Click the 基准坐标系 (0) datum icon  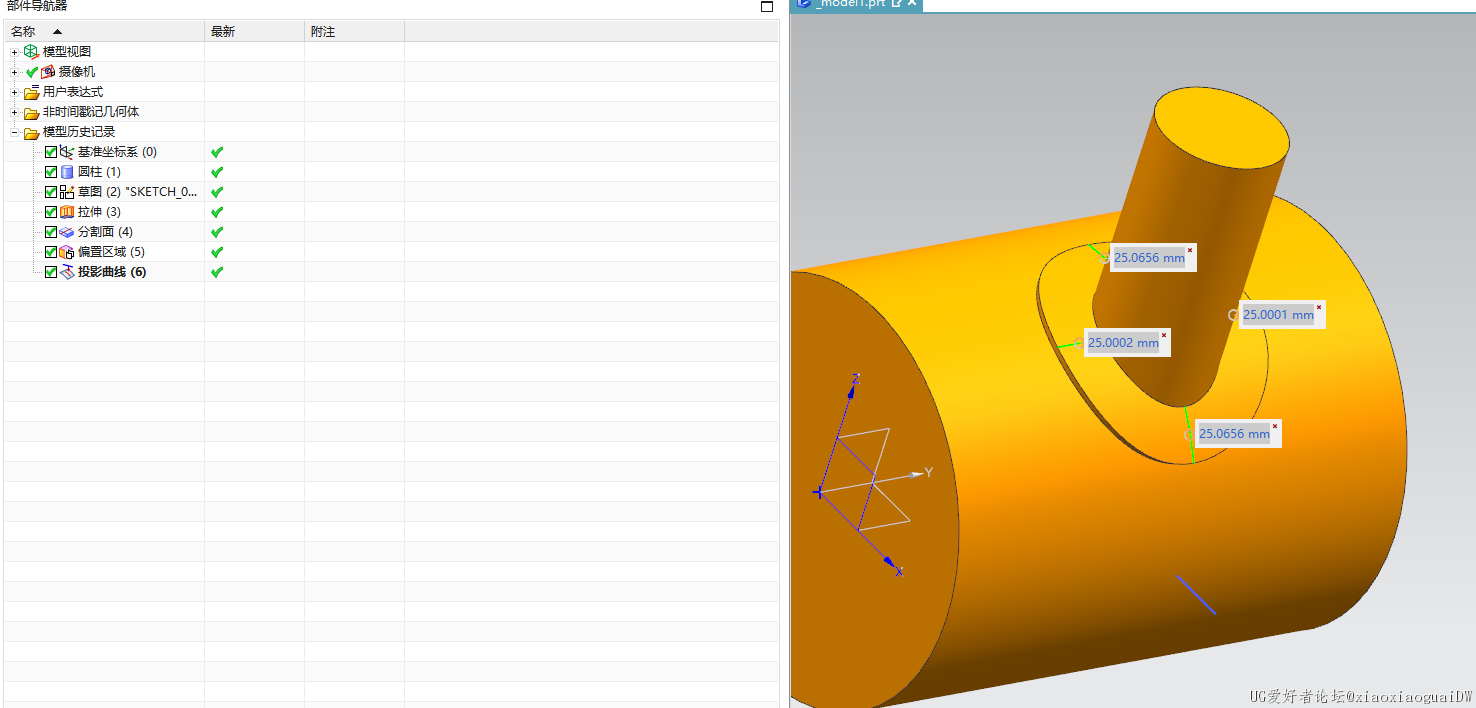click(x=67, y=152)
